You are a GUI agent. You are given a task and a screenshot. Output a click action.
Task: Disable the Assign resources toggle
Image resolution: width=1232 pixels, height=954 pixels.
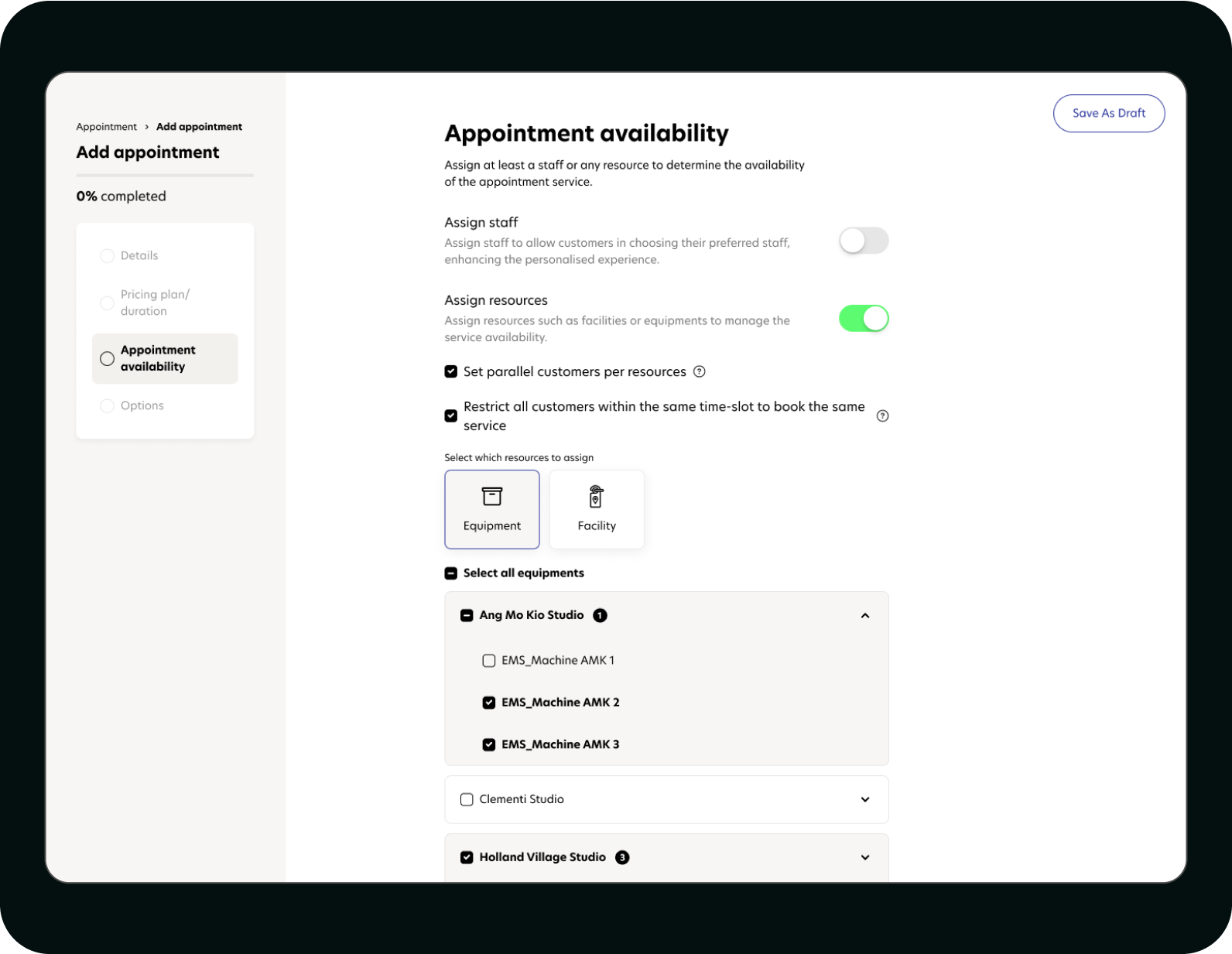[x=864, y=318]
